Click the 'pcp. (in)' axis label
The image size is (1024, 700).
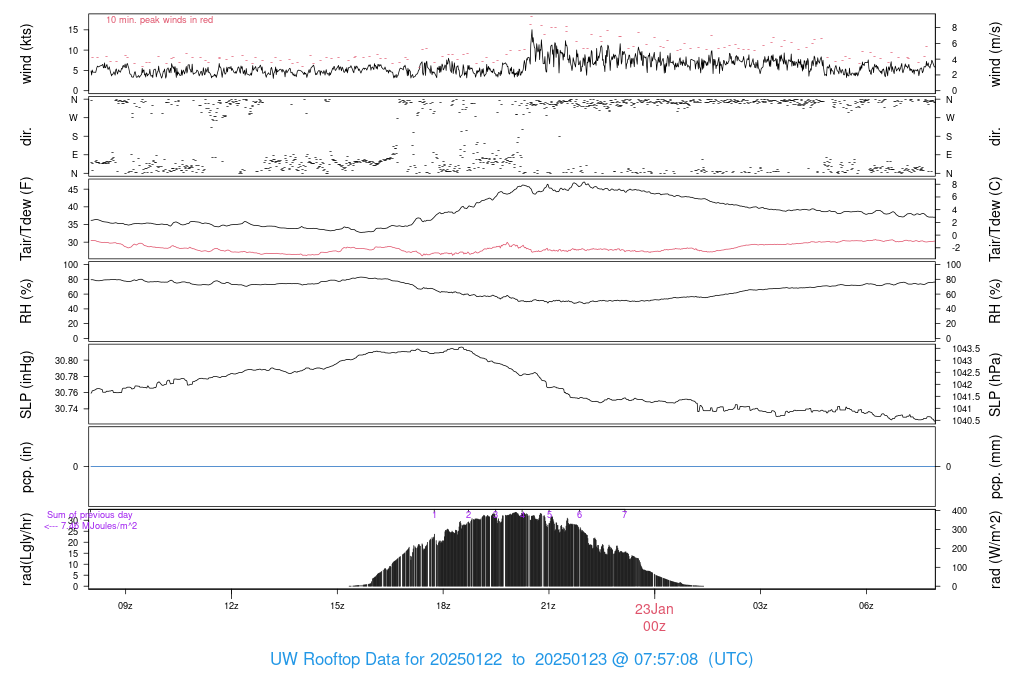point(27,467)
